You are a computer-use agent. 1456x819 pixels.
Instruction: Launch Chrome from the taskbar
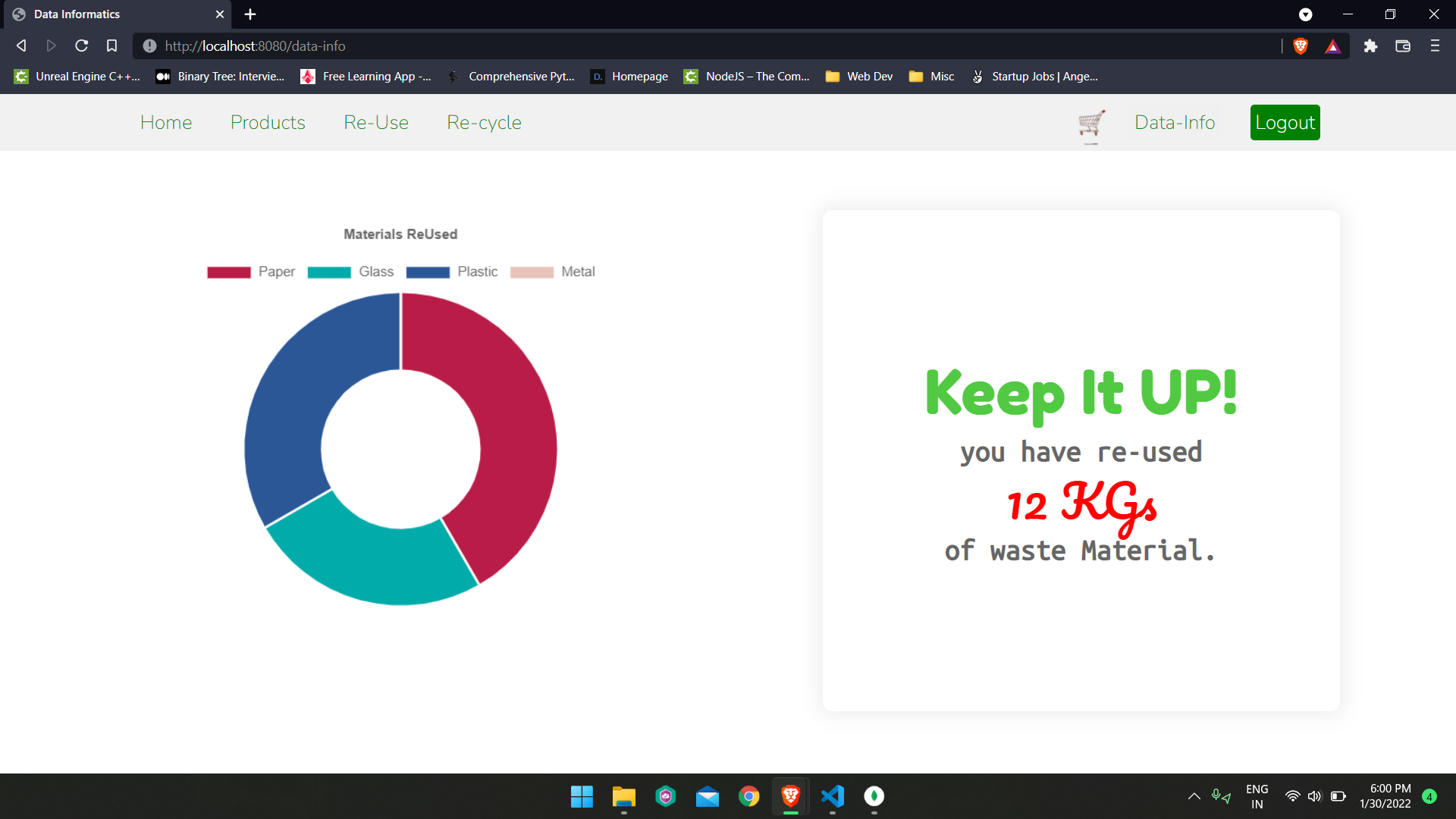pyautogui.click(x=748, y=796)
